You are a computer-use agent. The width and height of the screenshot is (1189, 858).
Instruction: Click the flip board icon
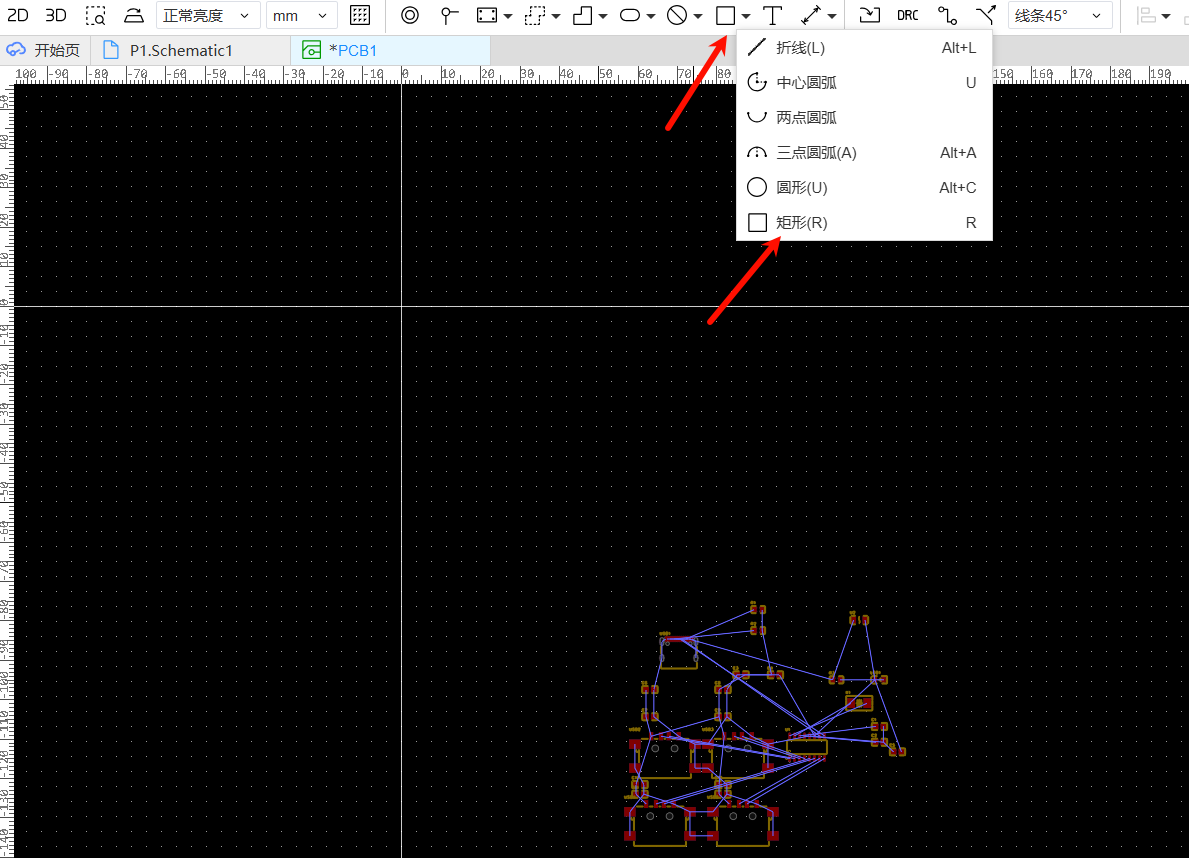[x=133, y=15]
